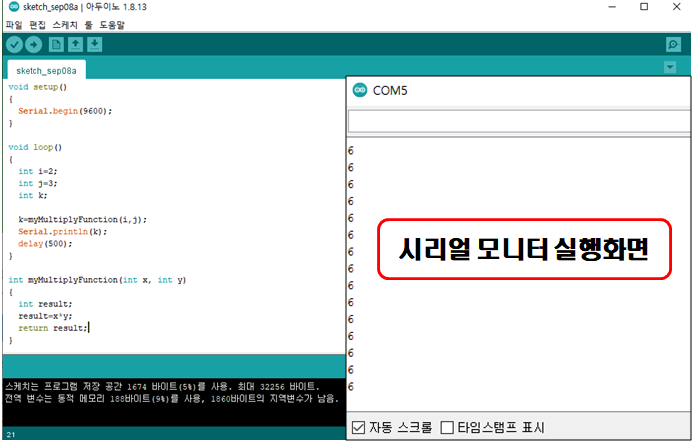Uncheck the 자동 스크롤 checkbox
Viewport: 693px width, 443px height.
coord(358,428)
